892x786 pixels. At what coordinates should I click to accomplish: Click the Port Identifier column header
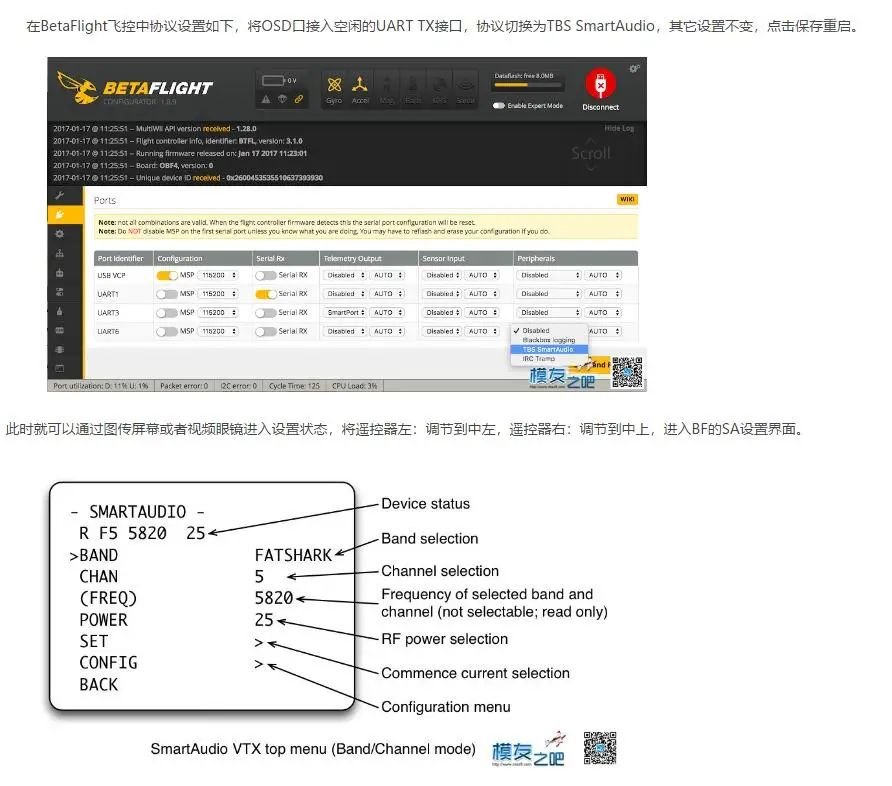(121, 259)
